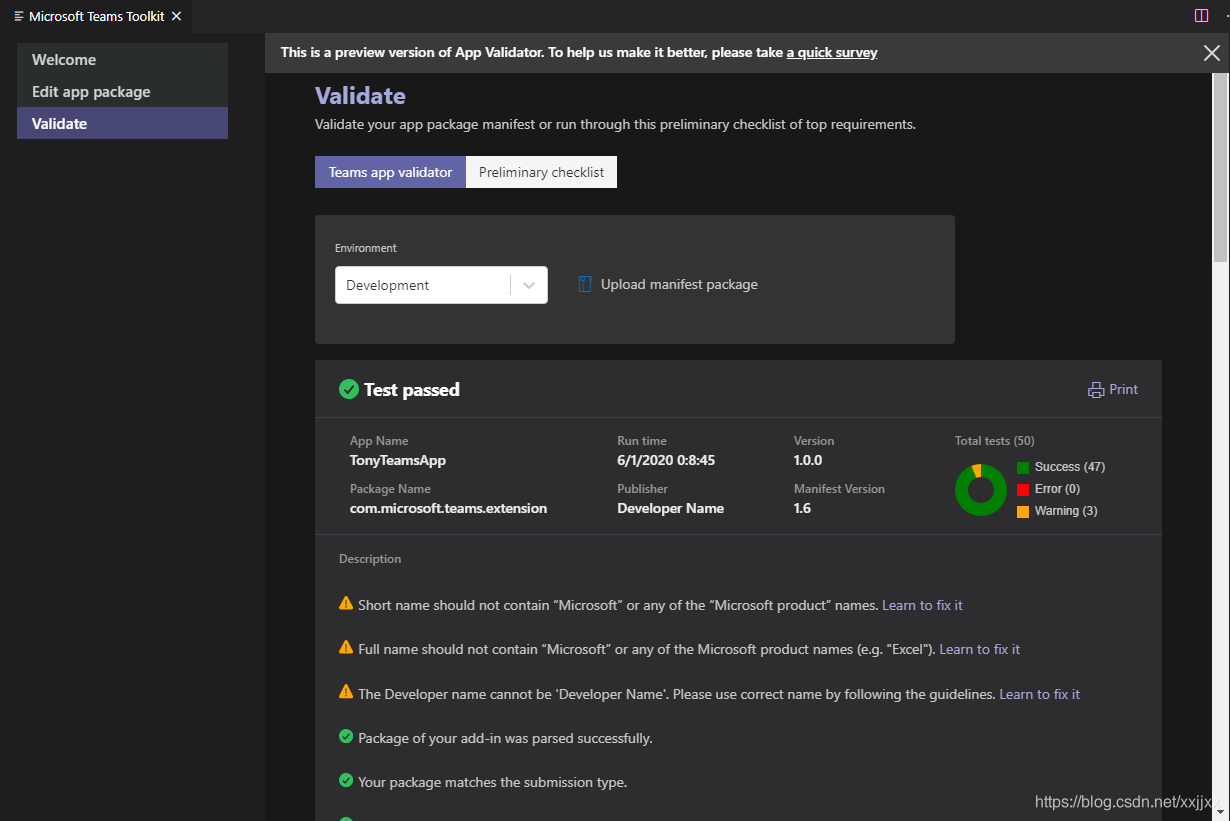The height and width of the screenshot is (821, 1230).
Task: Expand the Environment dropdown arrow
Action: pyautogui.click(x=529, y=285)
